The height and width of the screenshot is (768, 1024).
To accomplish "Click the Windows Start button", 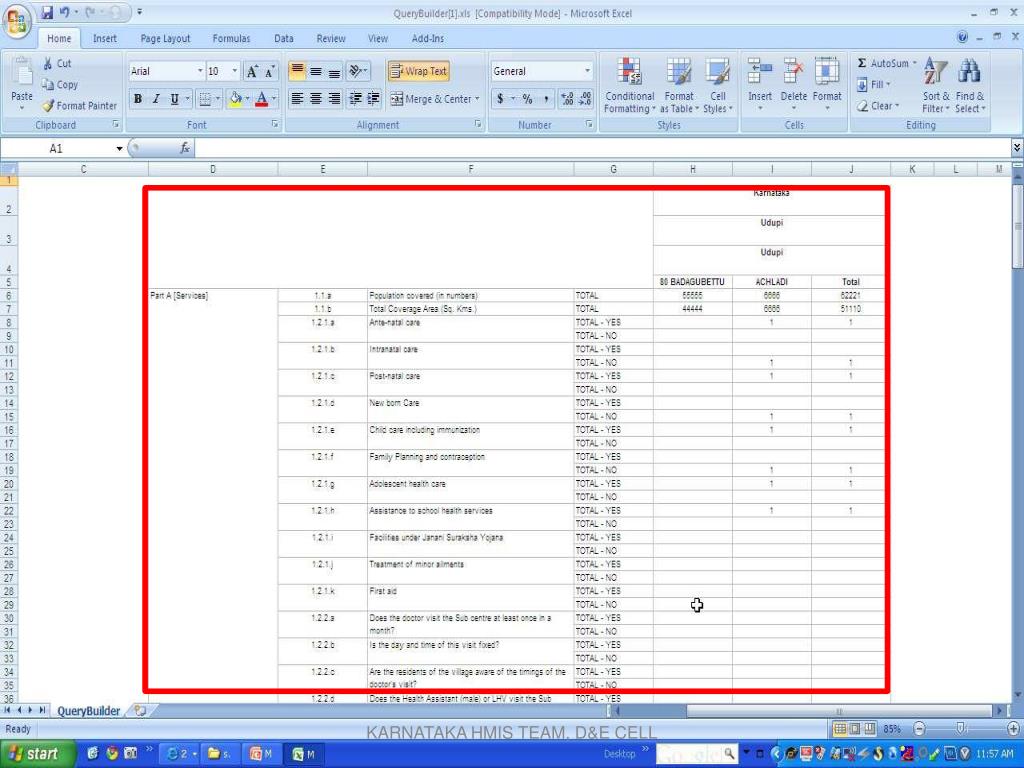I will (33, 753).
